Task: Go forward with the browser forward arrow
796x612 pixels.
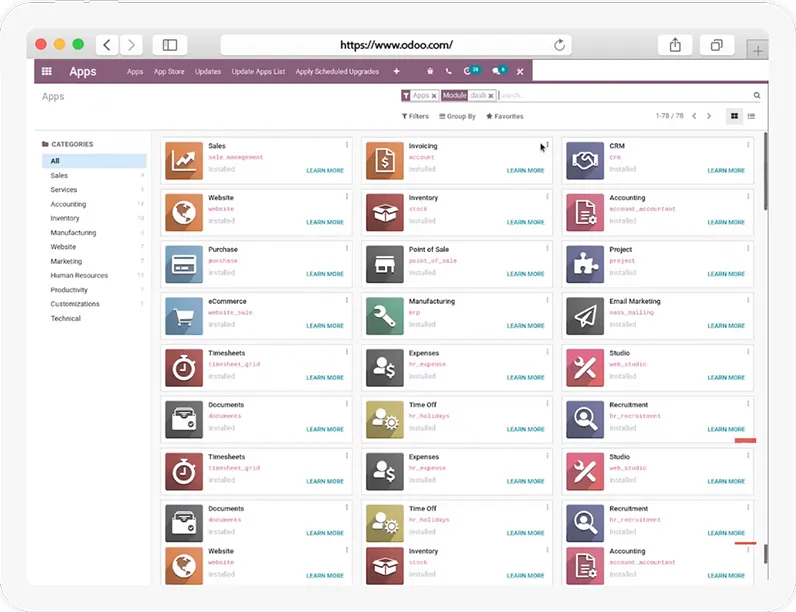Action: click(131, 45)
